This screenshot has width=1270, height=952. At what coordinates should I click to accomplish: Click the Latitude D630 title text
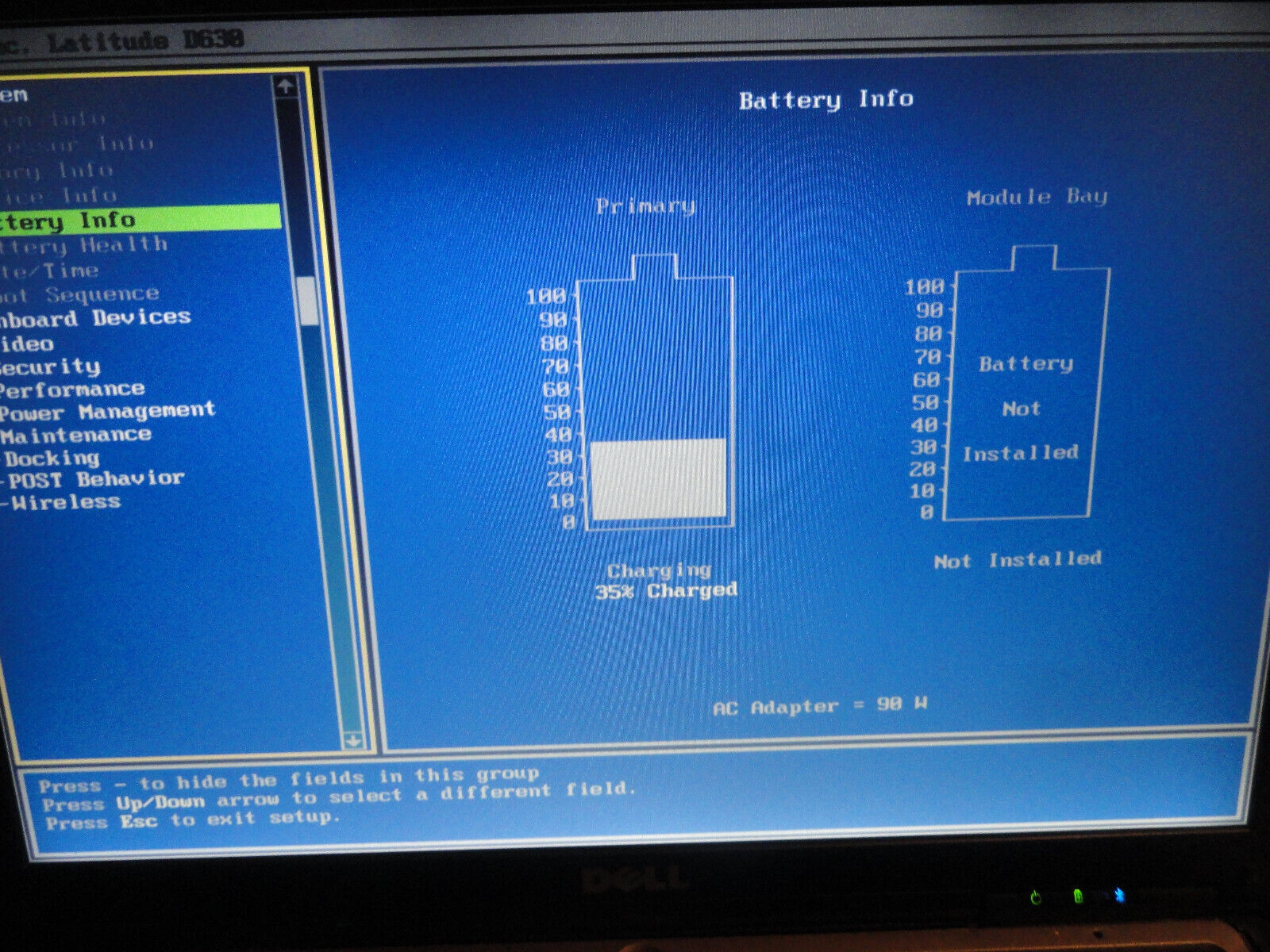[x=145, y=40]
